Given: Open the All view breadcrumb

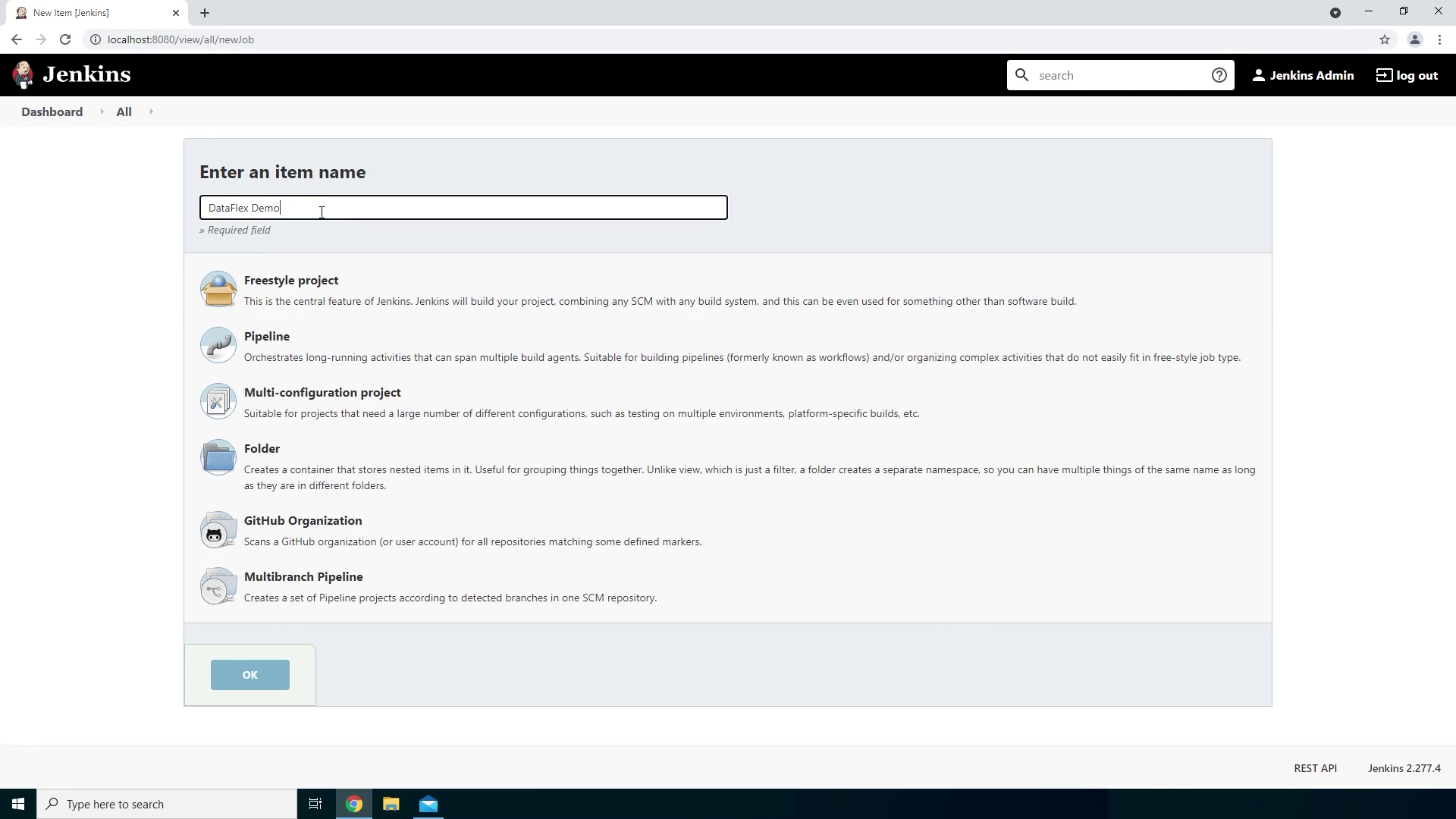Looking at the screenshot, I should 124,111.
